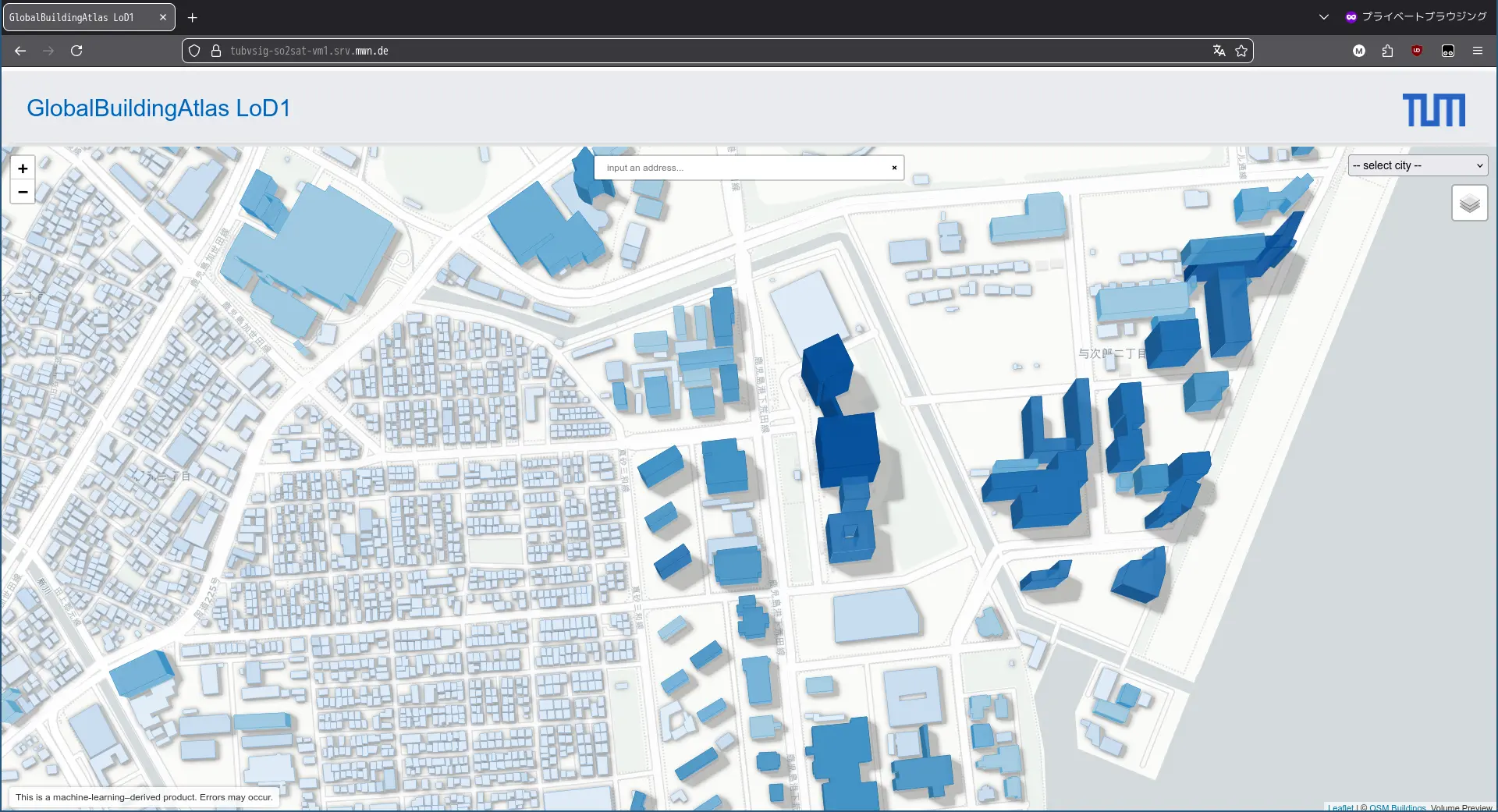Open the Firefox hamburger menu

[1477, 51]
